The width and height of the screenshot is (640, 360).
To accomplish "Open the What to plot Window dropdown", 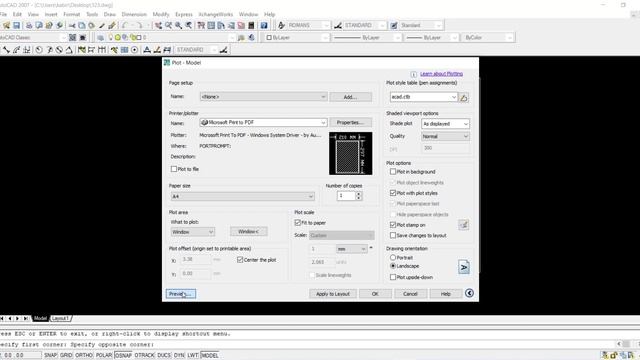I will (193, 232).
